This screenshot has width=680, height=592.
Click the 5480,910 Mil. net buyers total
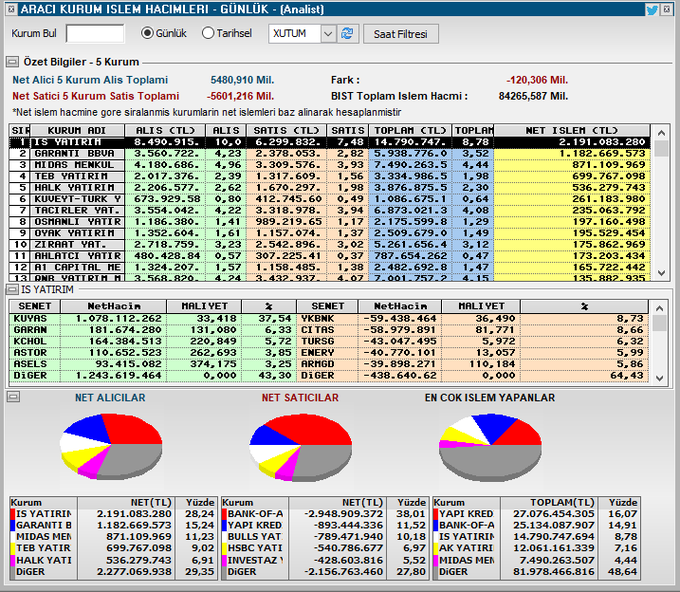click(x=242, y=80)
